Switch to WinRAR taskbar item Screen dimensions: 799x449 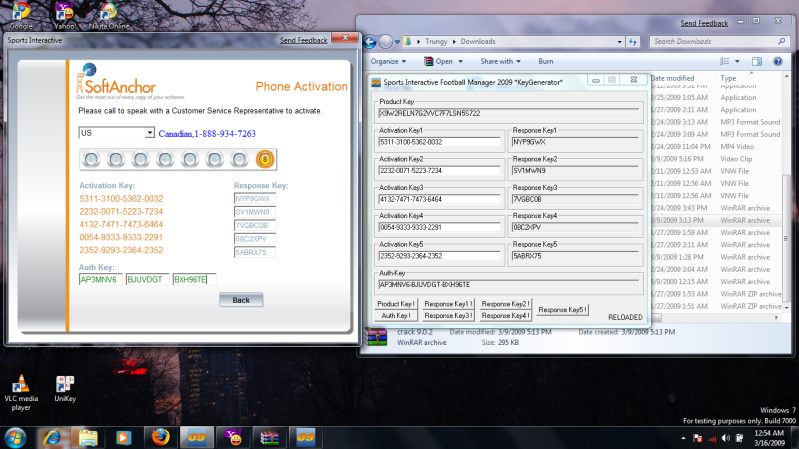pyautogui.click(x=270, y=438)
